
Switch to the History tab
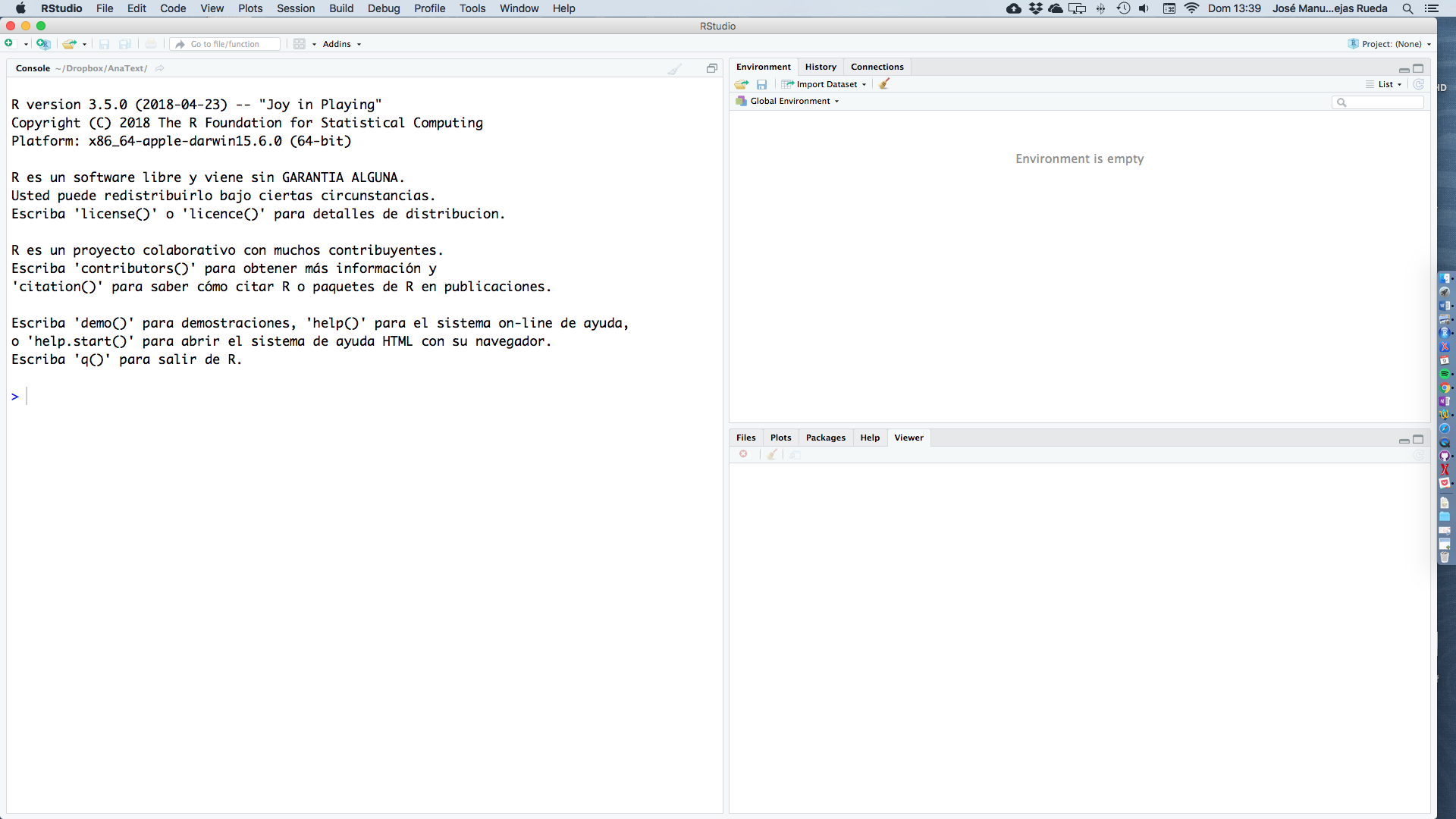(821, 67)
